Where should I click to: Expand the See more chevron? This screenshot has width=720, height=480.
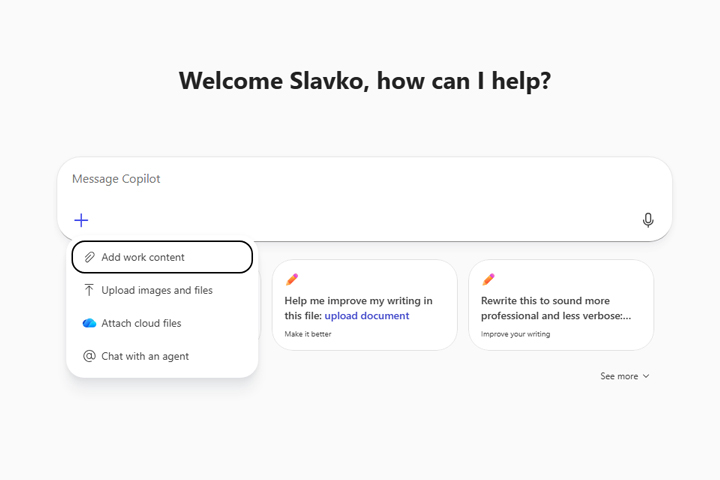coord(646,376)
